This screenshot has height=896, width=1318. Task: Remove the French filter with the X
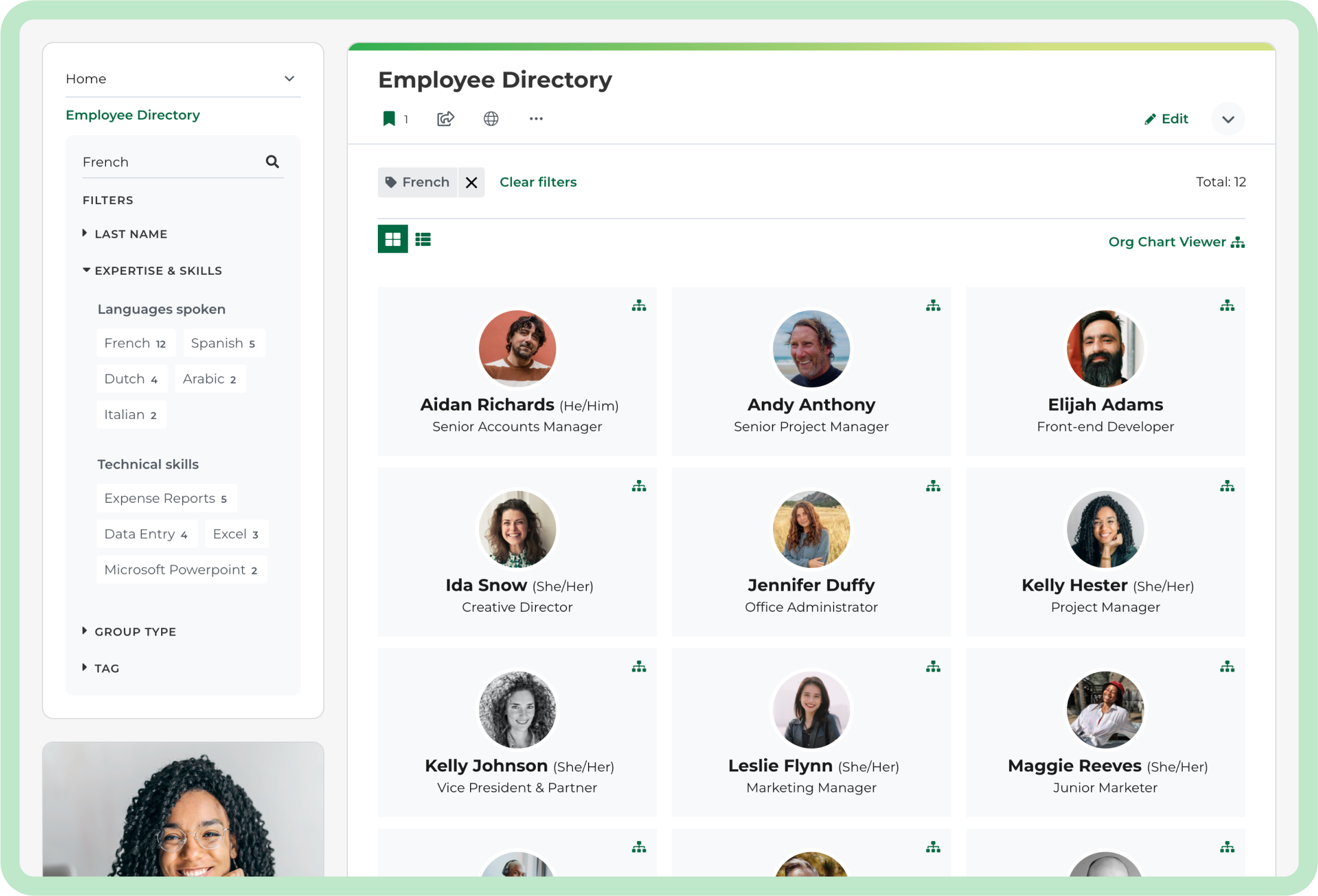pyautogui.click(x=471, y=183)
